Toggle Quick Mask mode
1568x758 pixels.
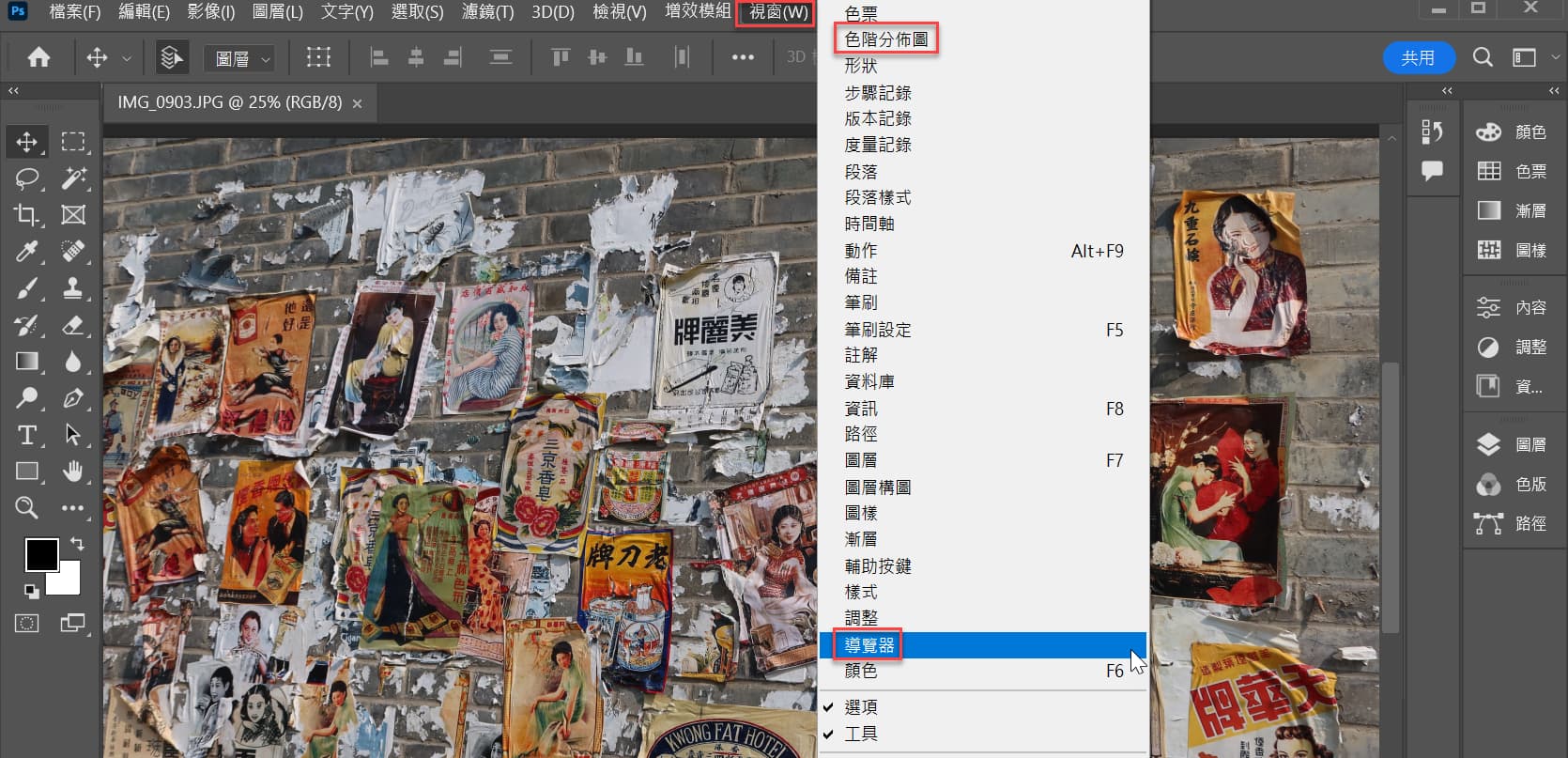(26, 623)
